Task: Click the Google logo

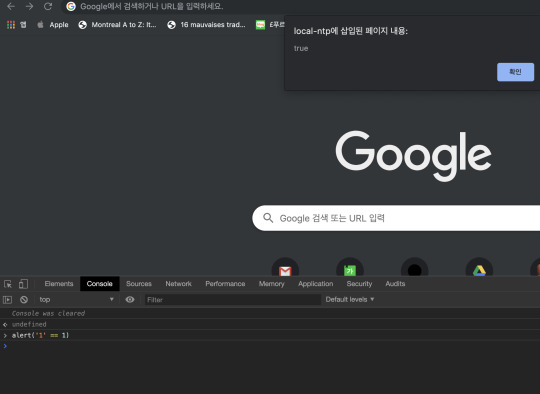Action: click(413, 156)
